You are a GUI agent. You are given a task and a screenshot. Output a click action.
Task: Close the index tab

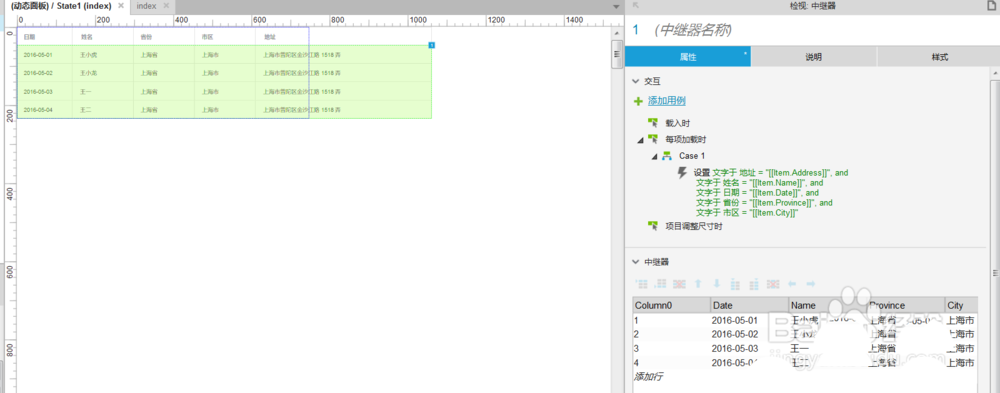pyautogui.click(x=166, y=6)
